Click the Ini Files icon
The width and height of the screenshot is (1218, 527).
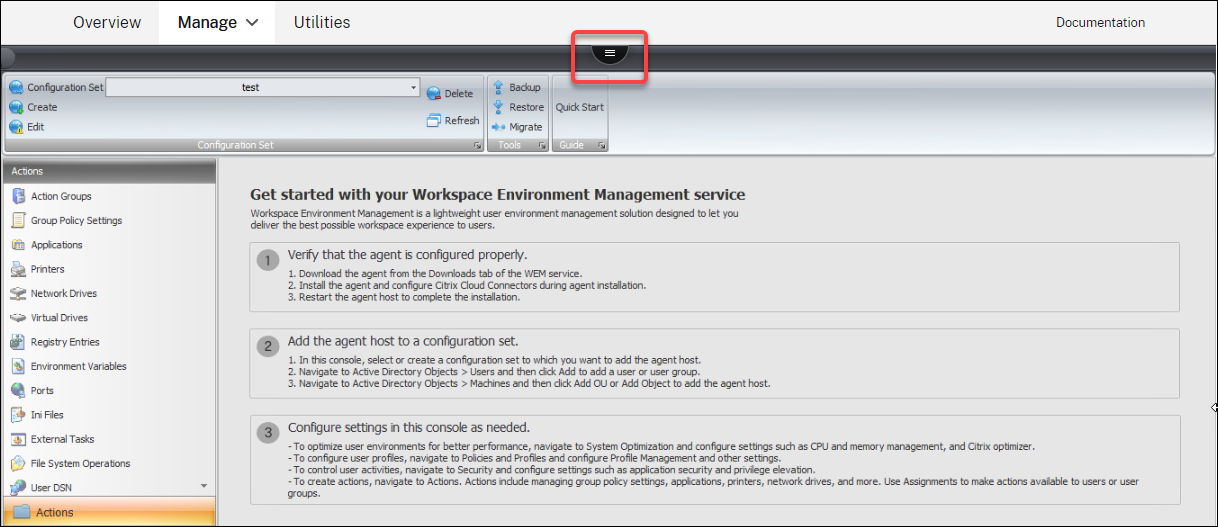tap(18, 414)
